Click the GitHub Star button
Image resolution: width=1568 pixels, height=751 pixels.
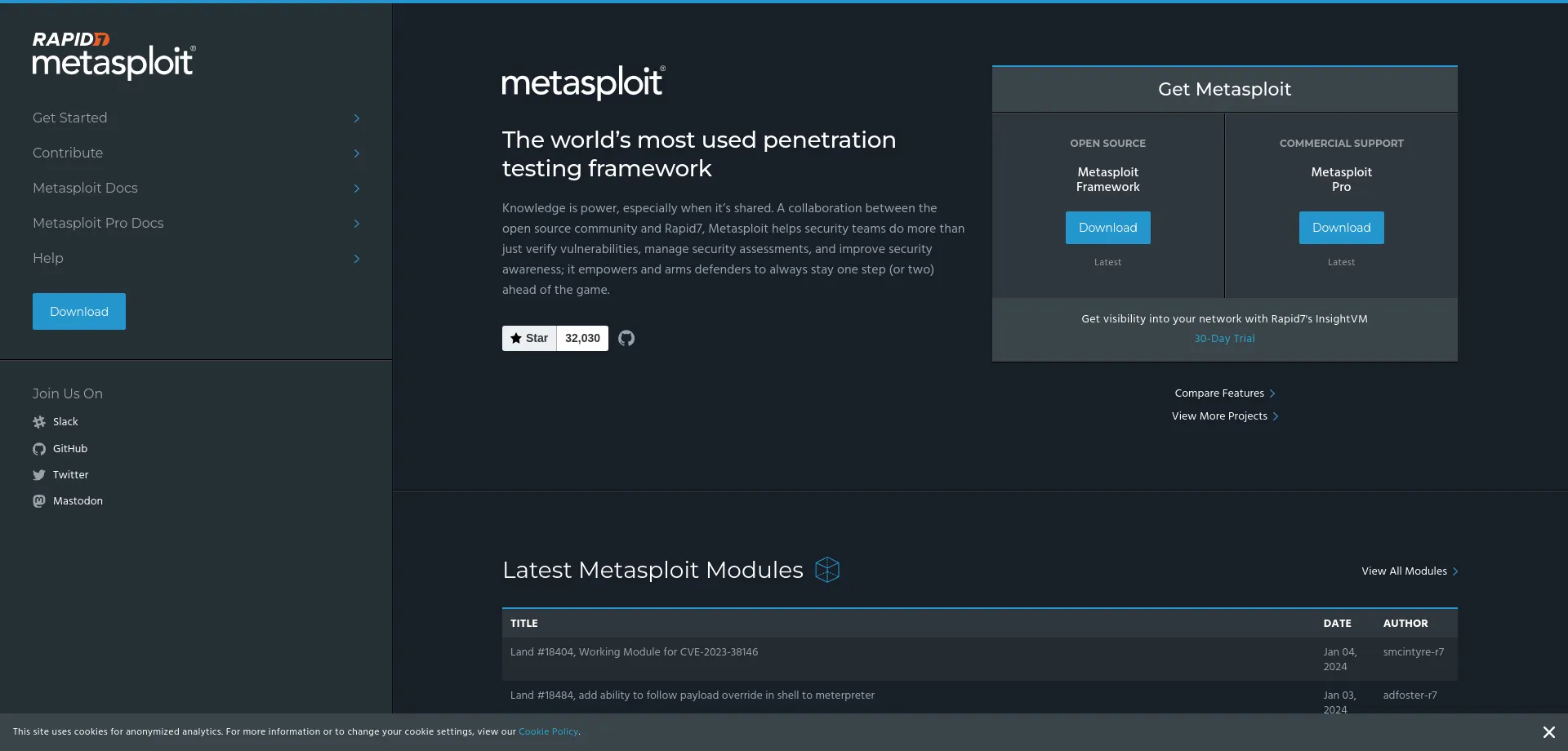pos(529,338)
